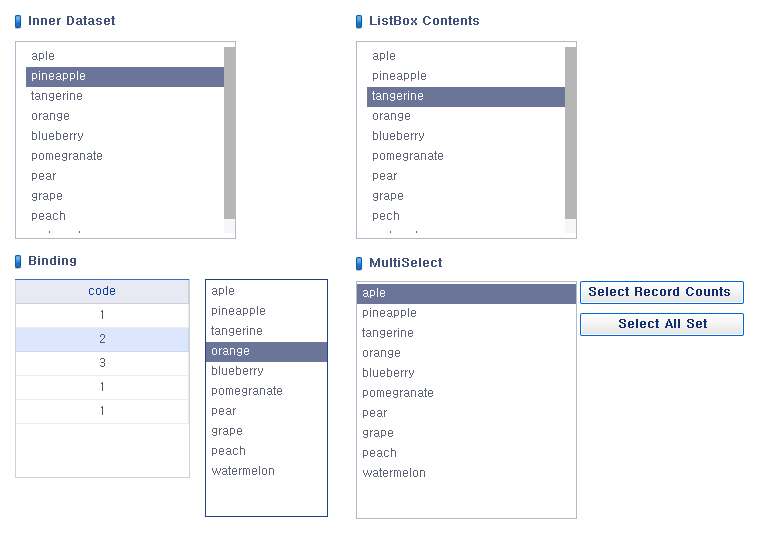Click blue icon beside Binding title
This screenshot has height=540, width=759.
18,262
